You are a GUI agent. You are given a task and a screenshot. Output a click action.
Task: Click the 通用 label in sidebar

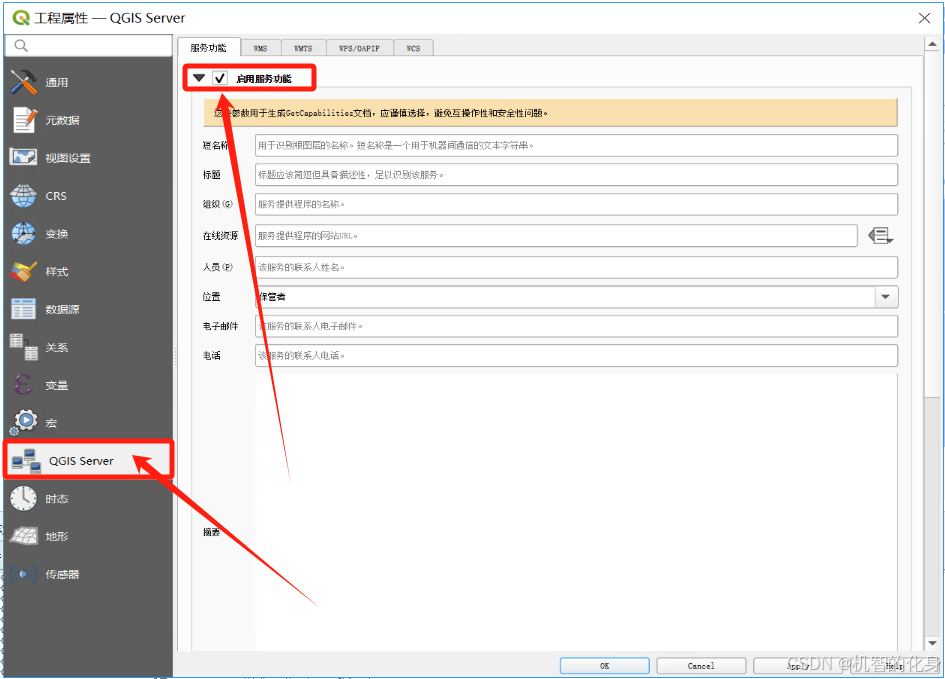click(x=57, y=83)
